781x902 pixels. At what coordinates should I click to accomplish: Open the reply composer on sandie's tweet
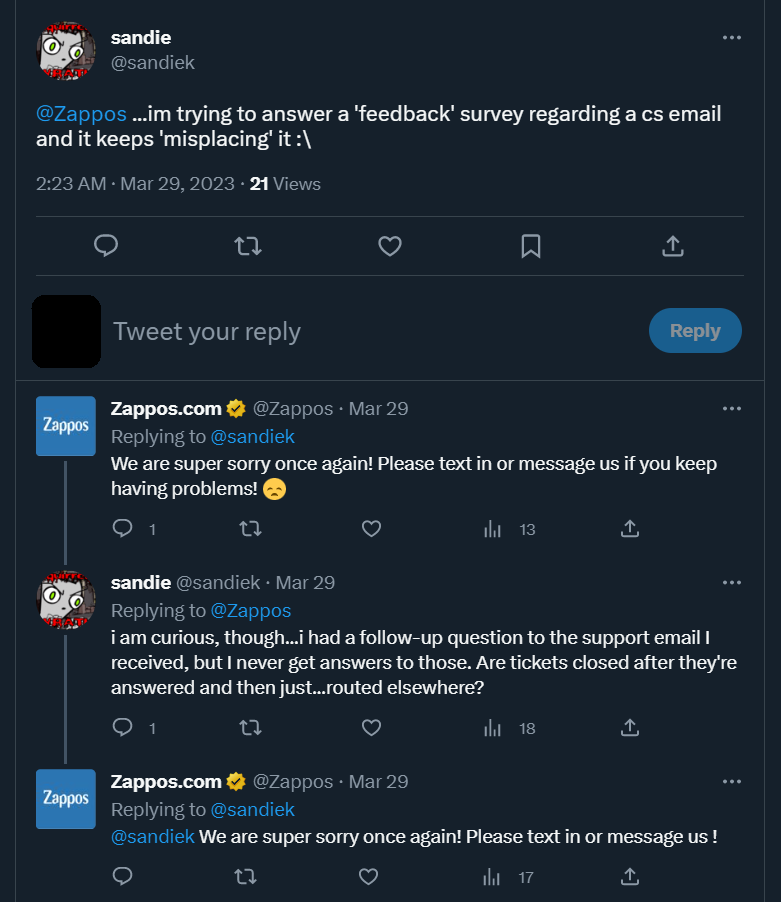click(x=106, y=246)
